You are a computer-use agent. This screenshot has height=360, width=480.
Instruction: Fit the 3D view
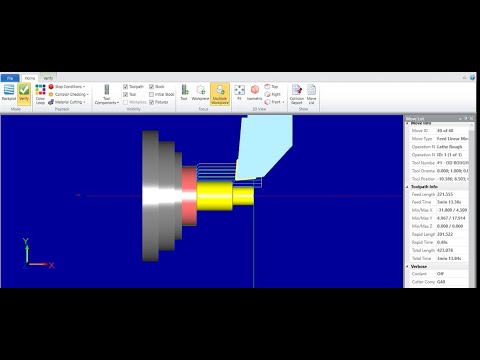(239, 92)
